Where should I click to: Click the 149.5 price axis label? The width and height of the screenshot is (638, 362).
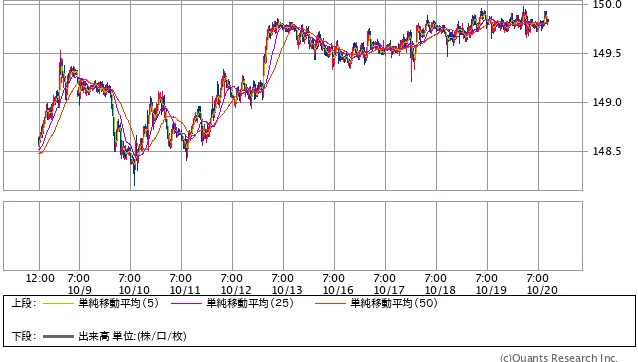point(607,53)
